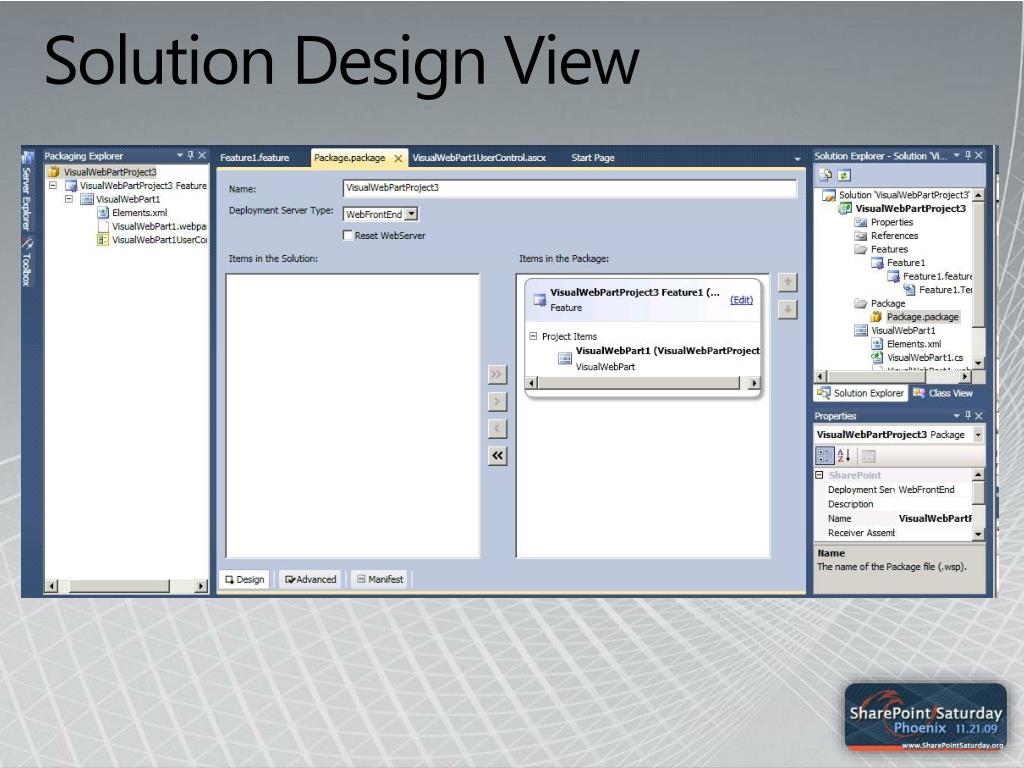Click the Edit link on Feature1
The height and width of the screenshot is (768, 1024).
(x=741, y=300)
